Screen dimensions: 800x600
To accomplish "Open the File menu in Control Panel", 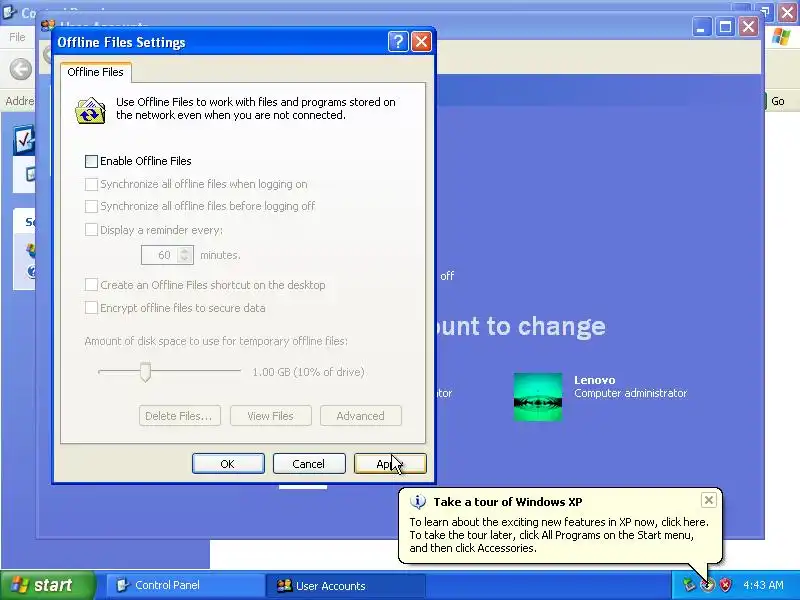I will (17, 37).
